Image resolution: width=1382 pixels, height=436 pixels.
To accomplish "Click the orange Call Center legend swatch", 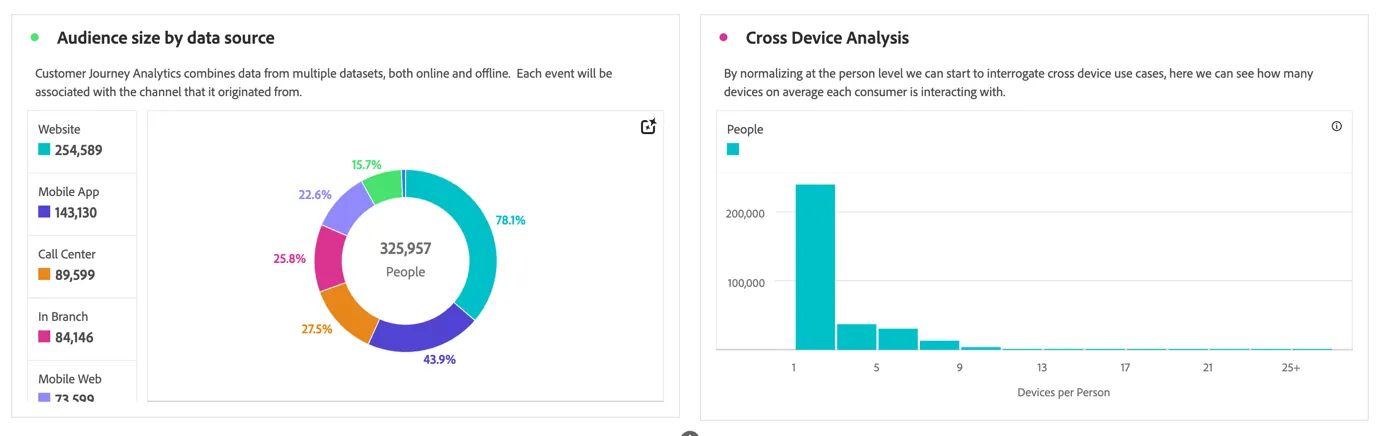I will [44, 274].
